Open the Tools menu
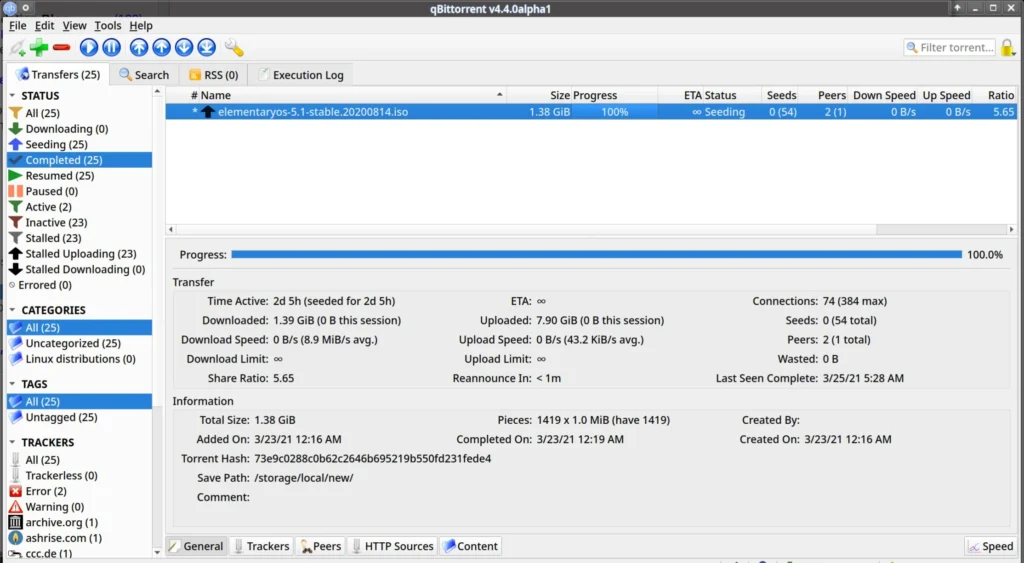1024x563 pixels. 108,25
